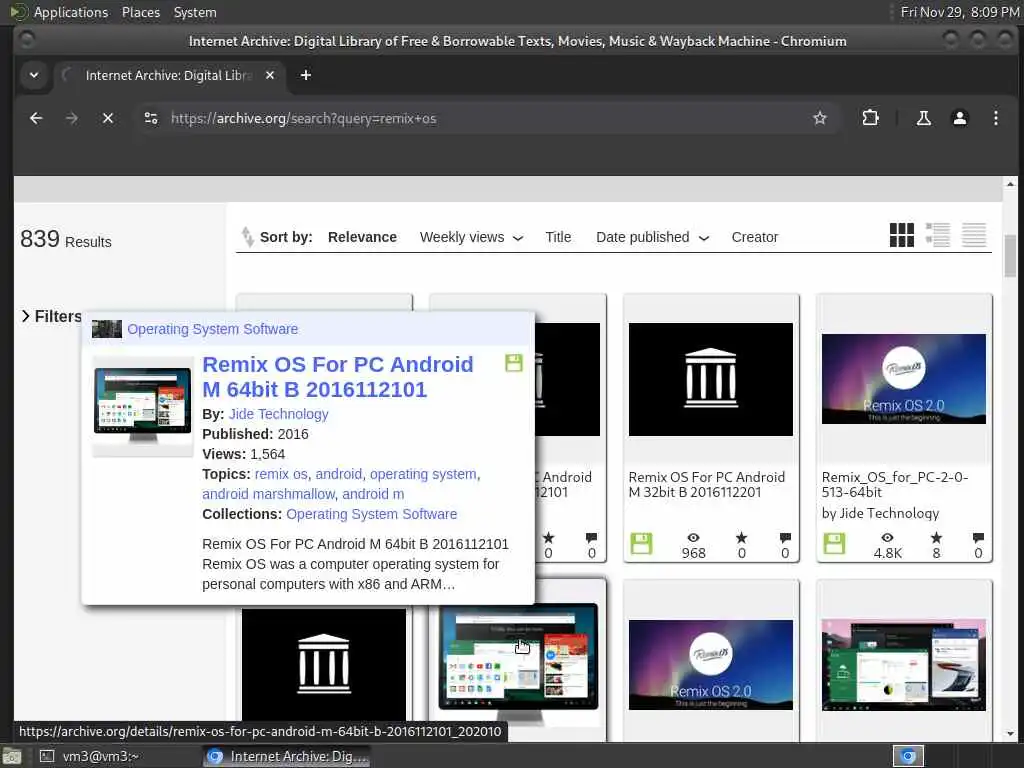This screenshot has width=1024, height=768.
Task: Click the software icon on Remix_OS_for_PC-2-0-513 card
Action: click(x=834, y=543)
